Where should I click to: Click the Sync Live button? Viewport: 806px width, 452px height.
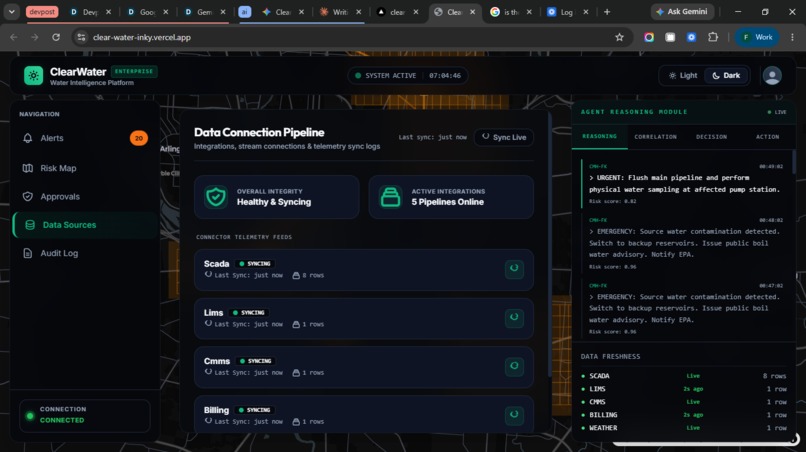click(x=504, y=137)
